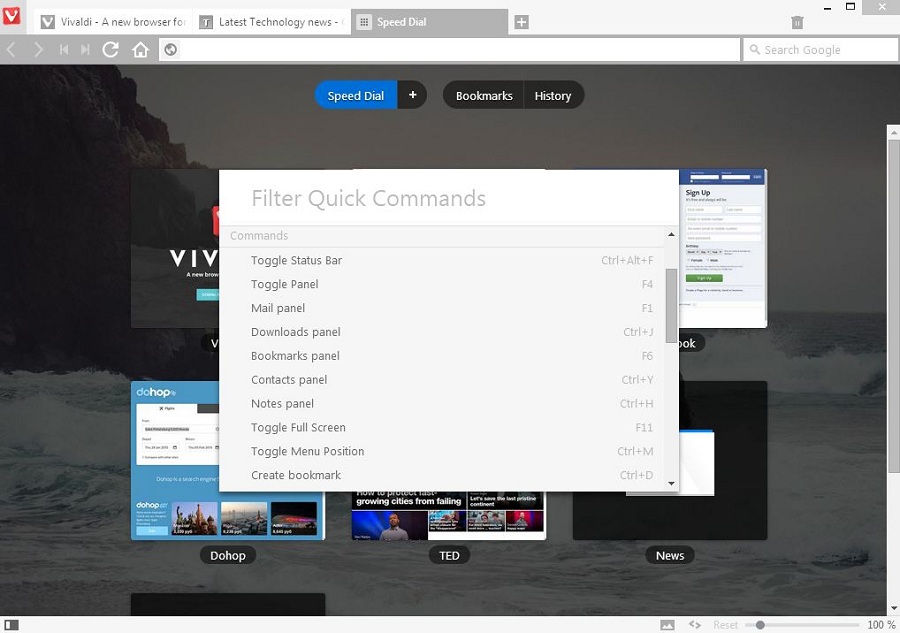Choose the Mail panel command
This screenshot has height=633, width=900.
coord(441,308)
